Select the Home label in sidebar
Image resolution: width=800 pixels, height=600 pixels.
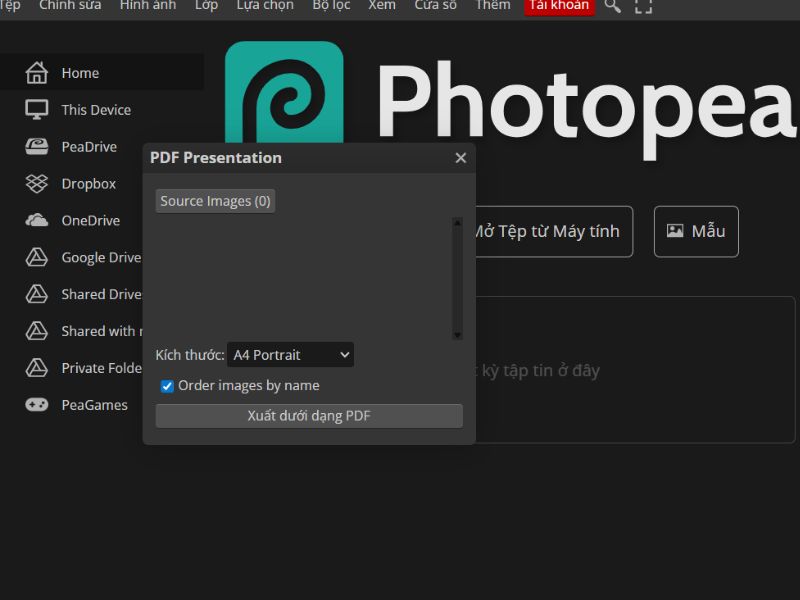tap(80, 73)
